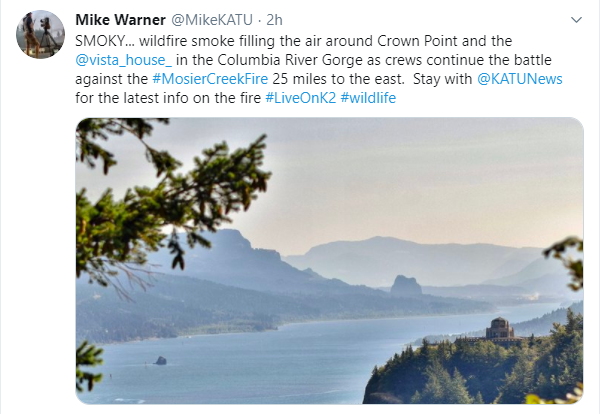600x414 pixels.
Task: Open Mike Warner's profile avatar
Action: [x=40, y=35]
